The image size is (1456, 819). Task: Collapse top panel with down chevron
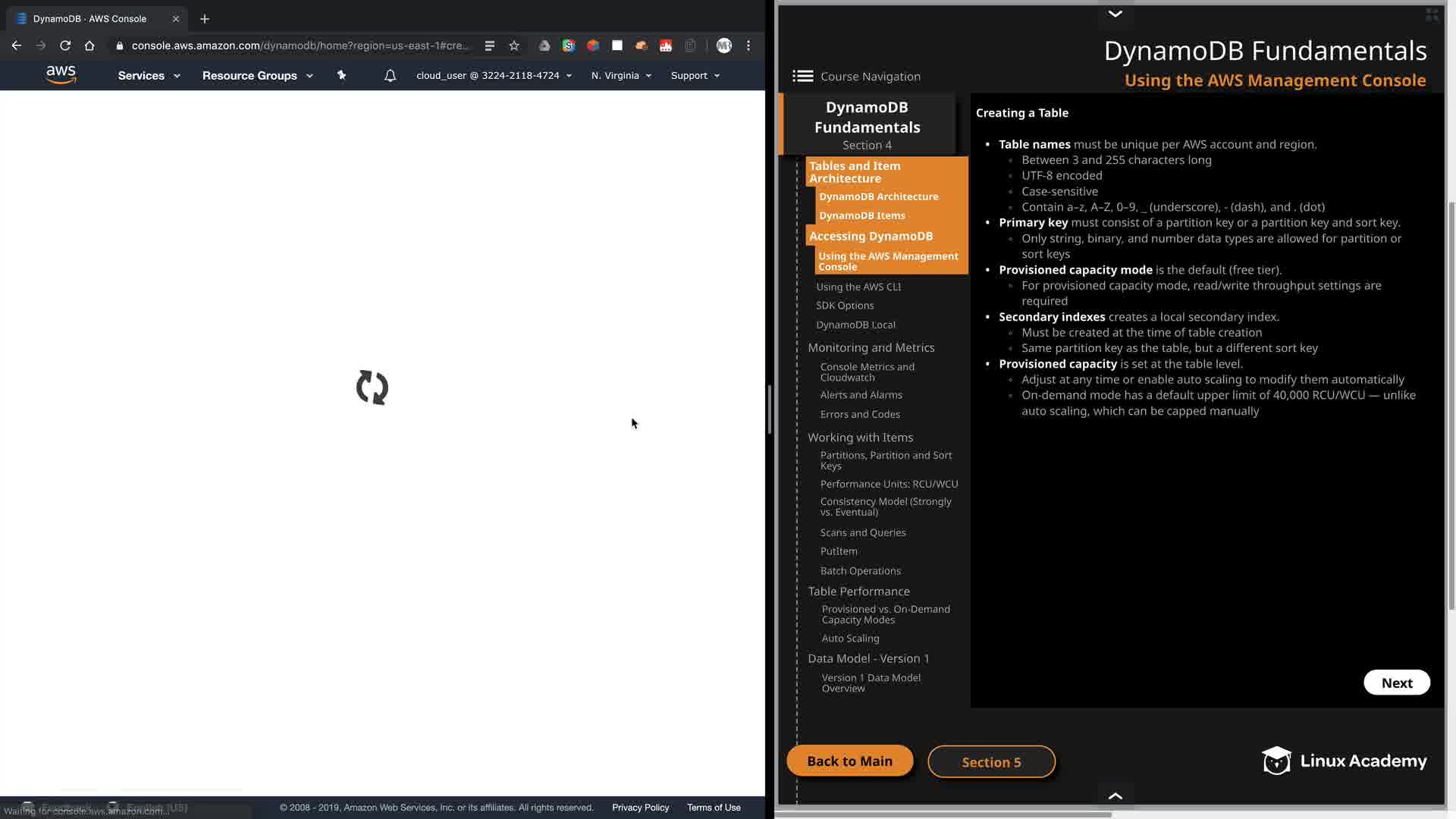(x=1115, y=14)
